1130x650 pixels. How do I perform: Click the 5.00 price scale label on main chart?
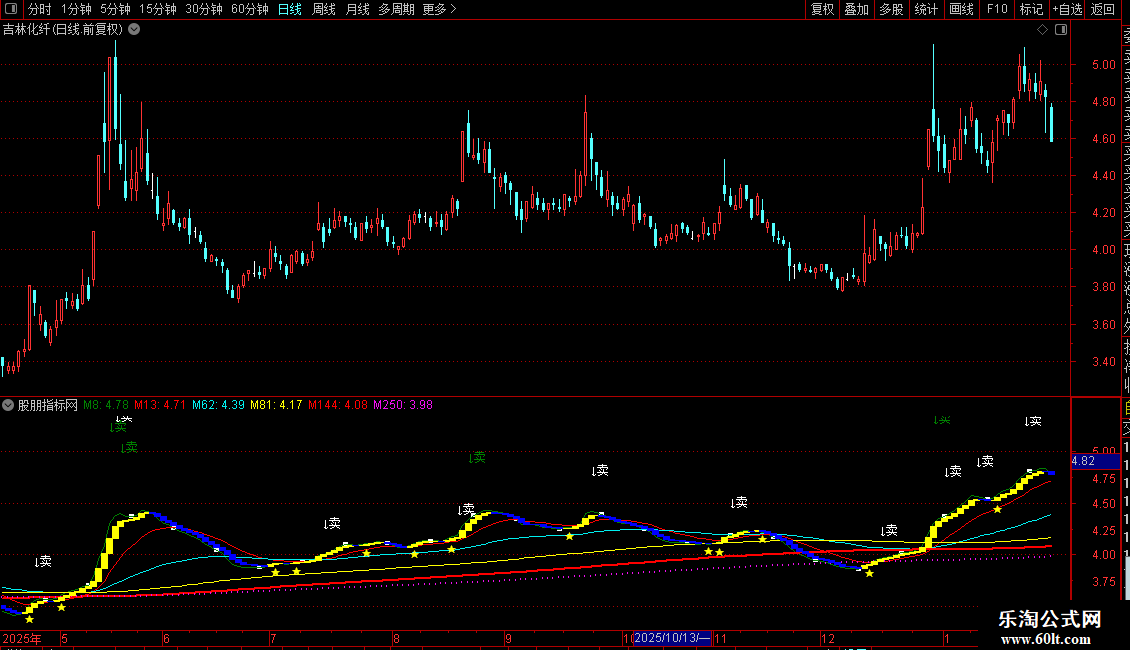tap(1103, 64)
